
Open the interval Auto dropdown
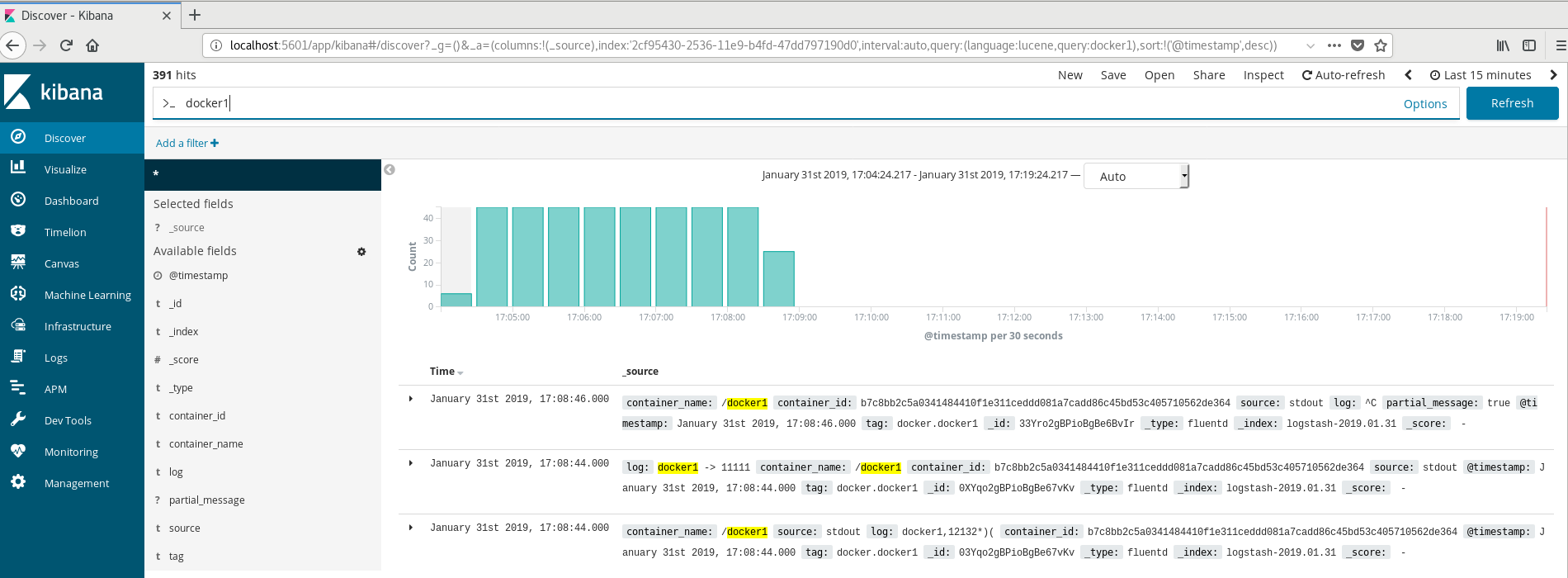pyautogui.click(x=1136, y=176)
